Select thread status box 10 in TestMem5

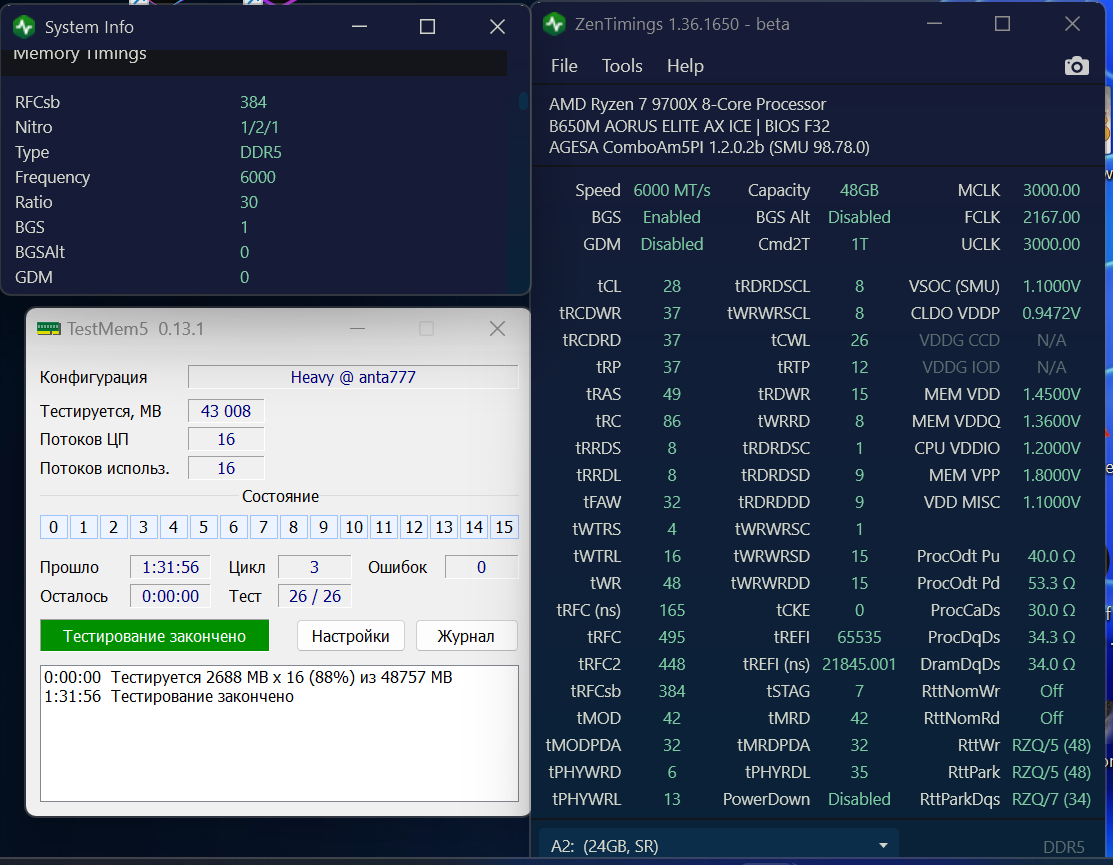pyautogui.click(x=353, y=527)
